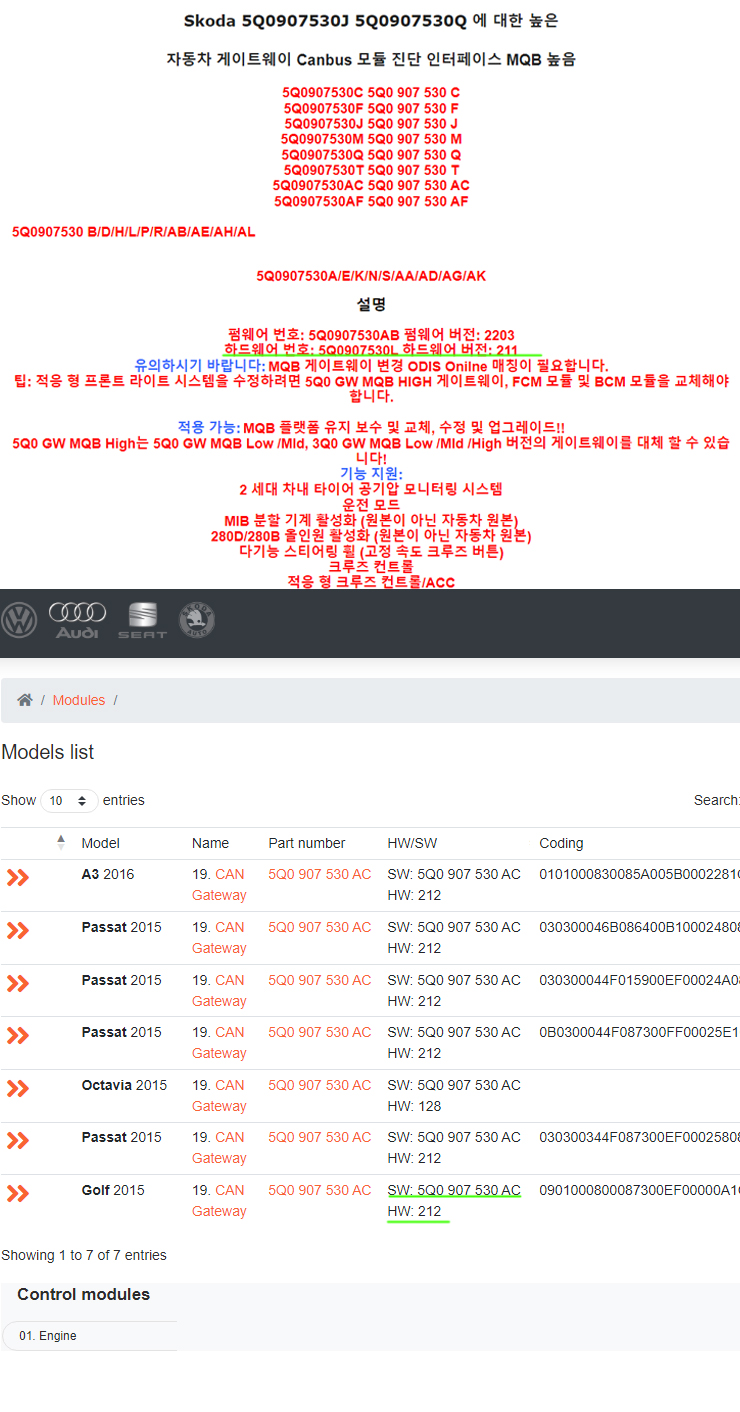This screenshot has height=1412, width=740.
Task: Click coding 0901000800087300EF value
Action: 639,1190
